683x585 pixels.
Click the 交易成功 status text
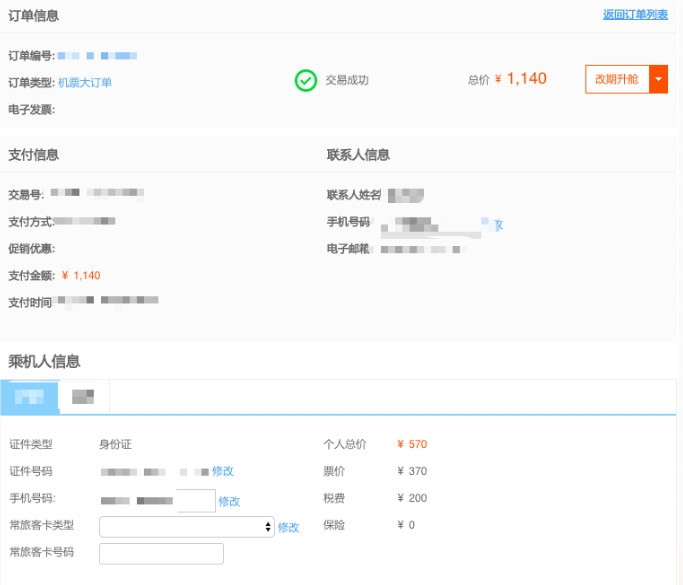pos(346,80)
